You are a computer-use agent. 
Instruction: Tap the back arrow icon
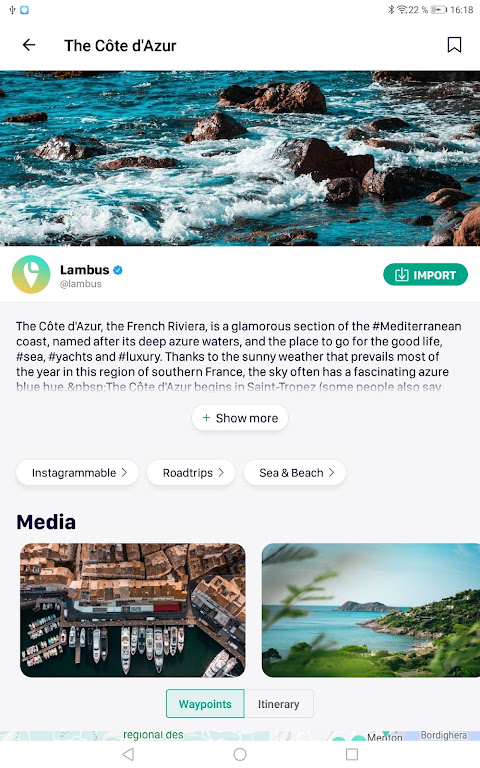[x=29, y=45]
